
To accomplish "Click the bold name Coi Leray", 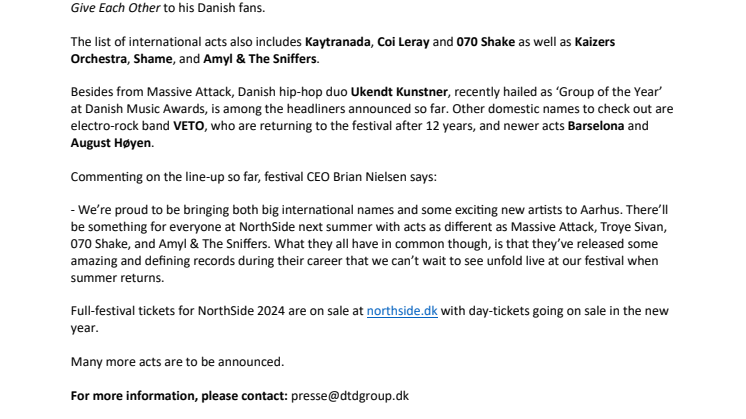I will click(x=403, y=42).
